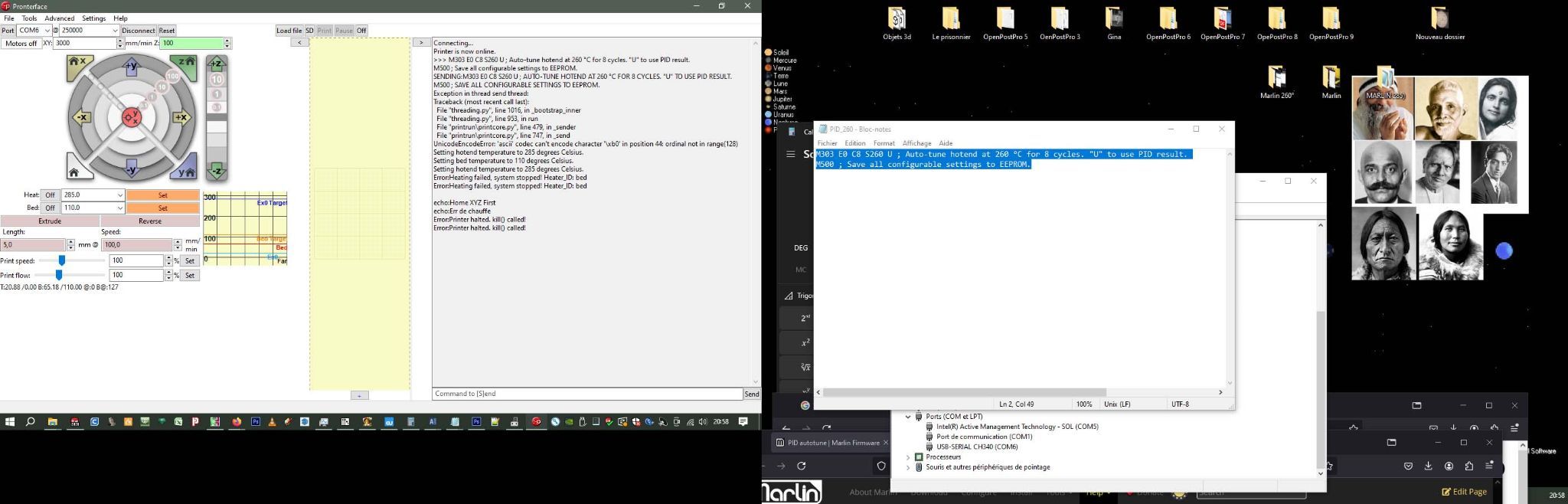Click the home all axes icon

click(77, 168)
